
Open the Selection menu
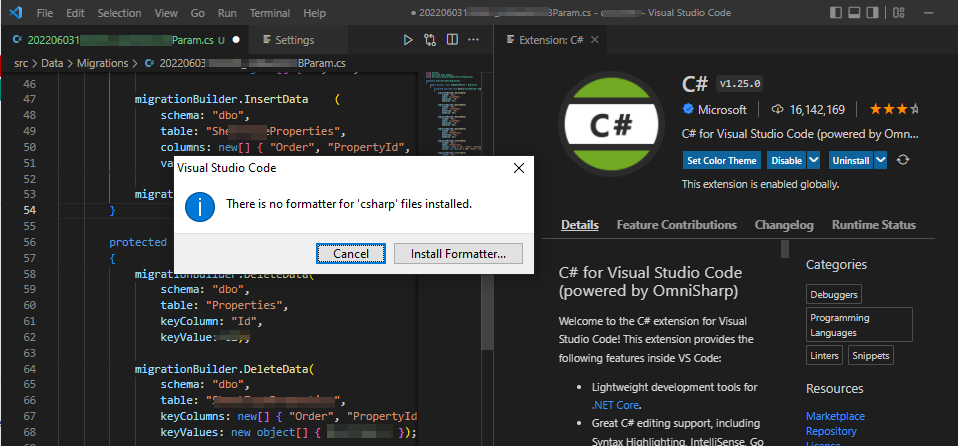tap(119, 13)
